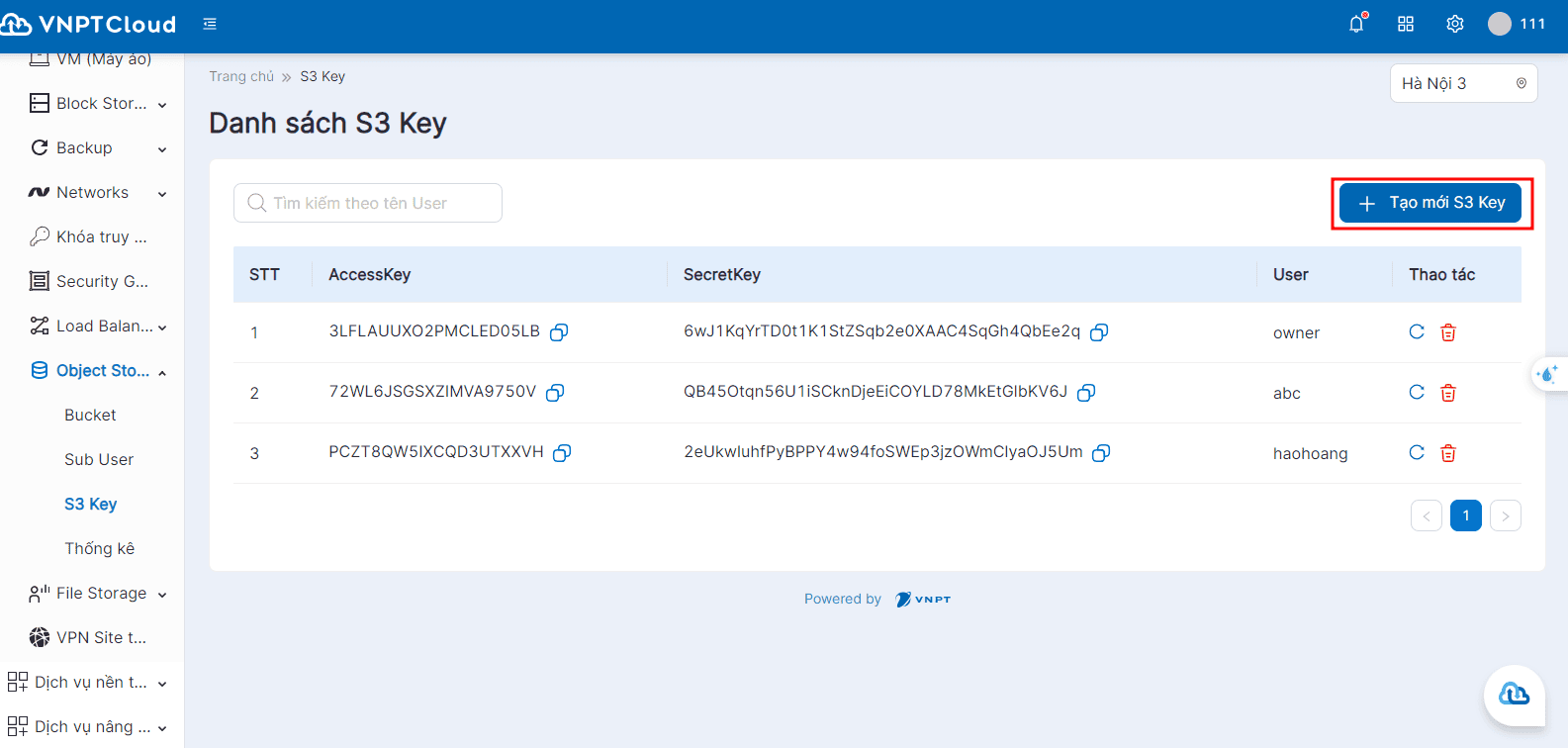Regenerate S3 key for haohoang
The image size is (1568, 748).
pyautogui.click(x=1417, y=453)
